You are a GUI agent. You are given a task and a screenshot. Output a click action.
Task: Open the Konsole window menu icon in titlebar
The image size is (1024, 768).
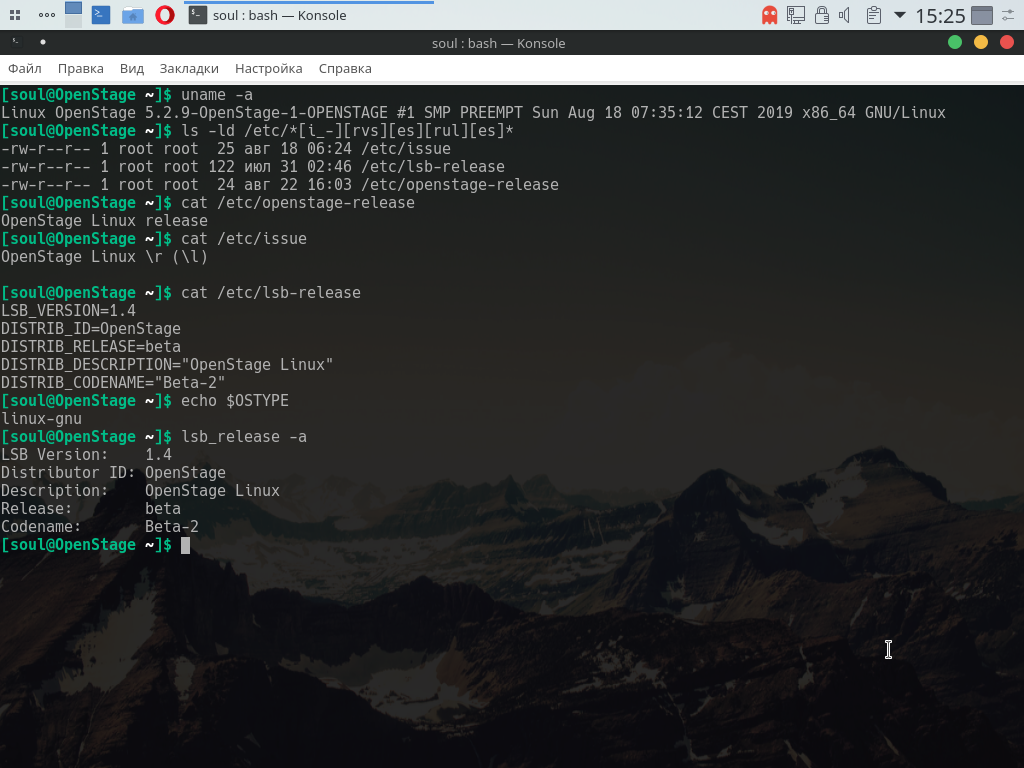click(x=16, y=42)
